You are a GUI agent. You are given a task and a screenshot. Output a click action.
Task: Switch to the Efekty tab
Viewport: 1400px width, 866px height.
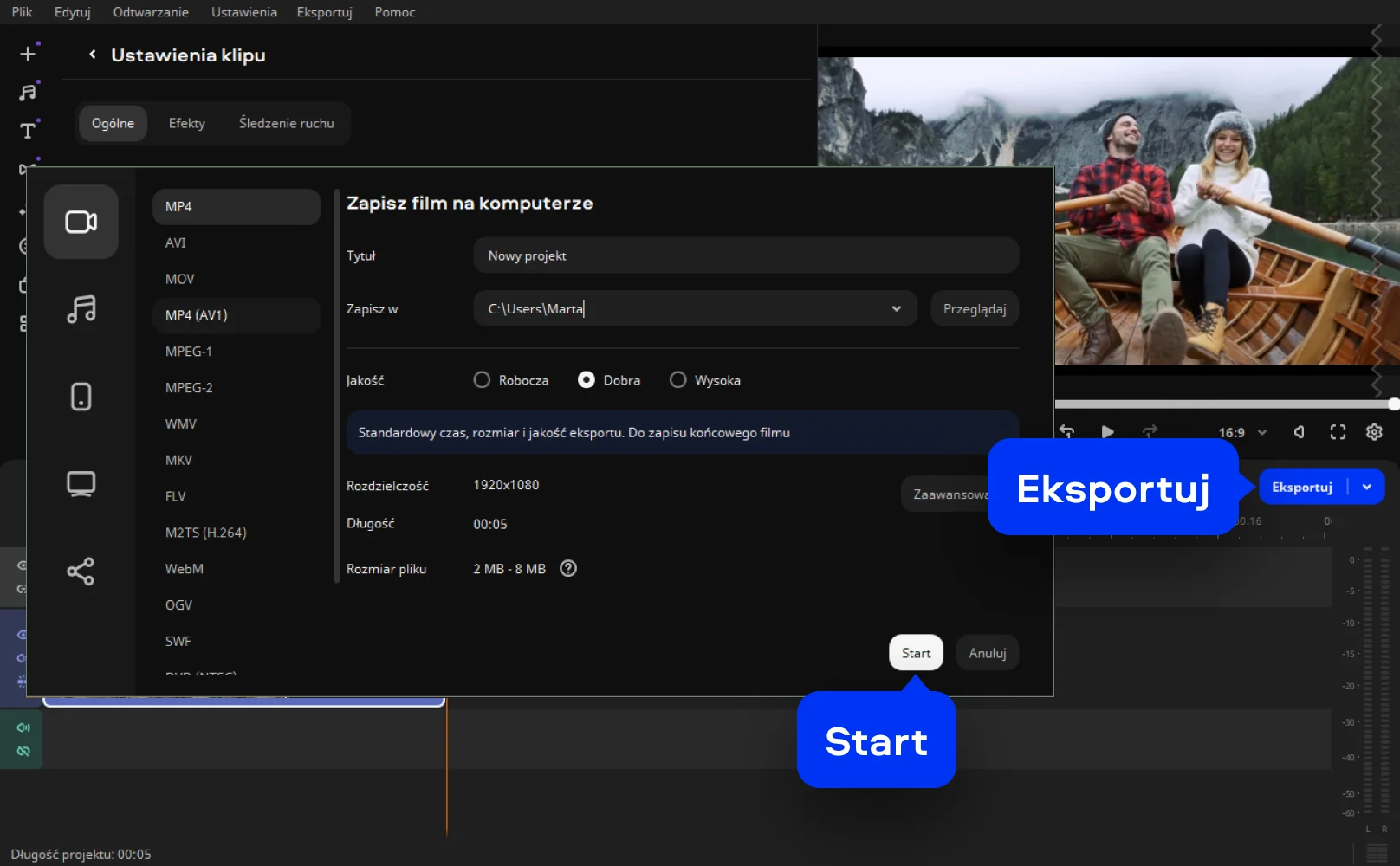[x=187, y=123]
